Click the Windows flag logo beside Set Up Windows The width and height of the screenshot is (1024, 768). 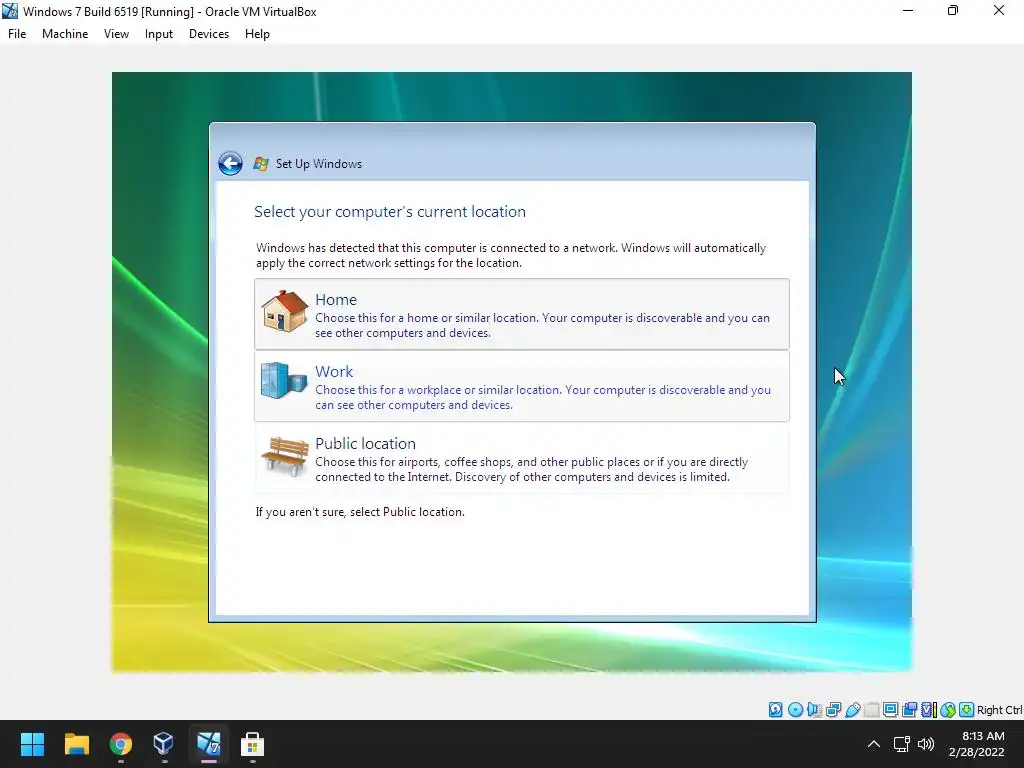point(261,164)
